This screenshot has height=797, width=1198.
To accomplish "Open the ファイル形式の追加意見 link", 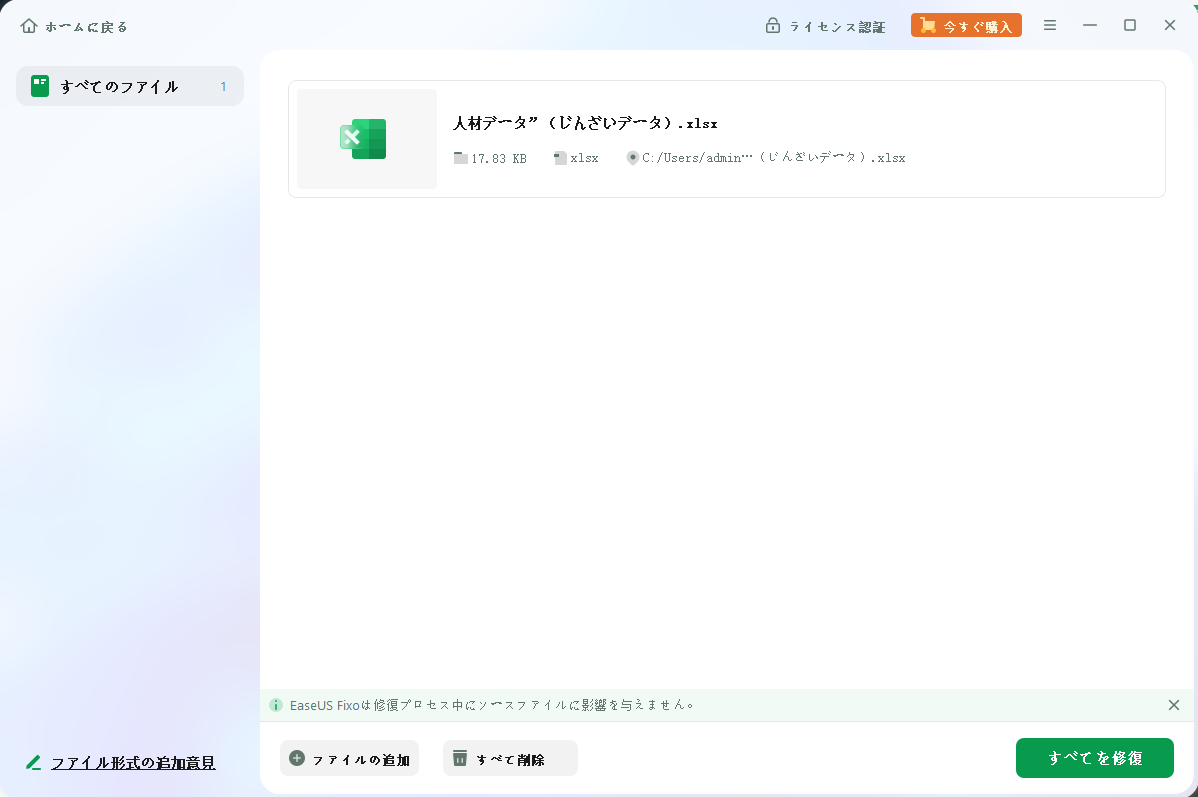I will point(133,763).
